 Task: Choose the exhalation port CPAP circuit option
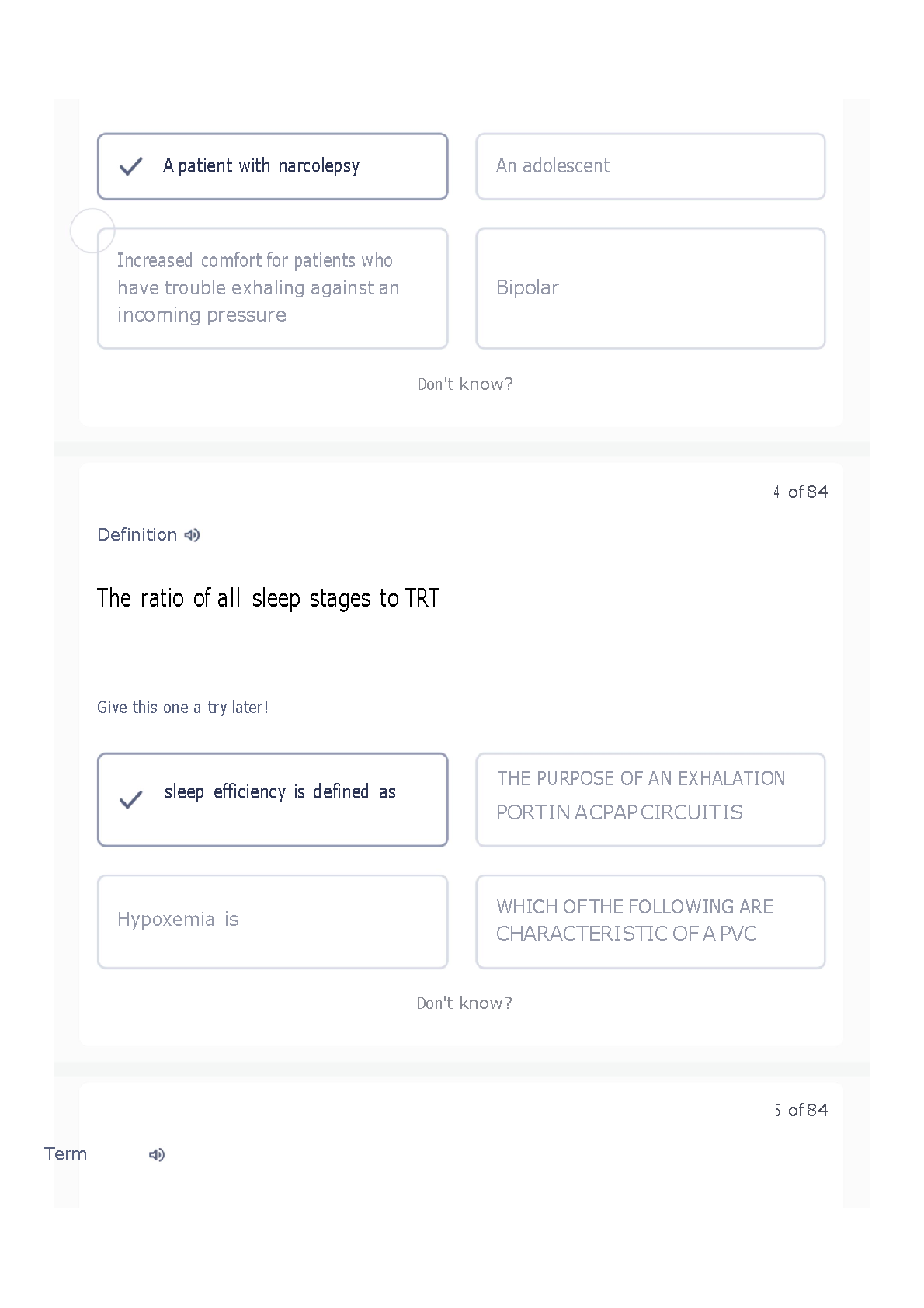[x=650, y=799]
